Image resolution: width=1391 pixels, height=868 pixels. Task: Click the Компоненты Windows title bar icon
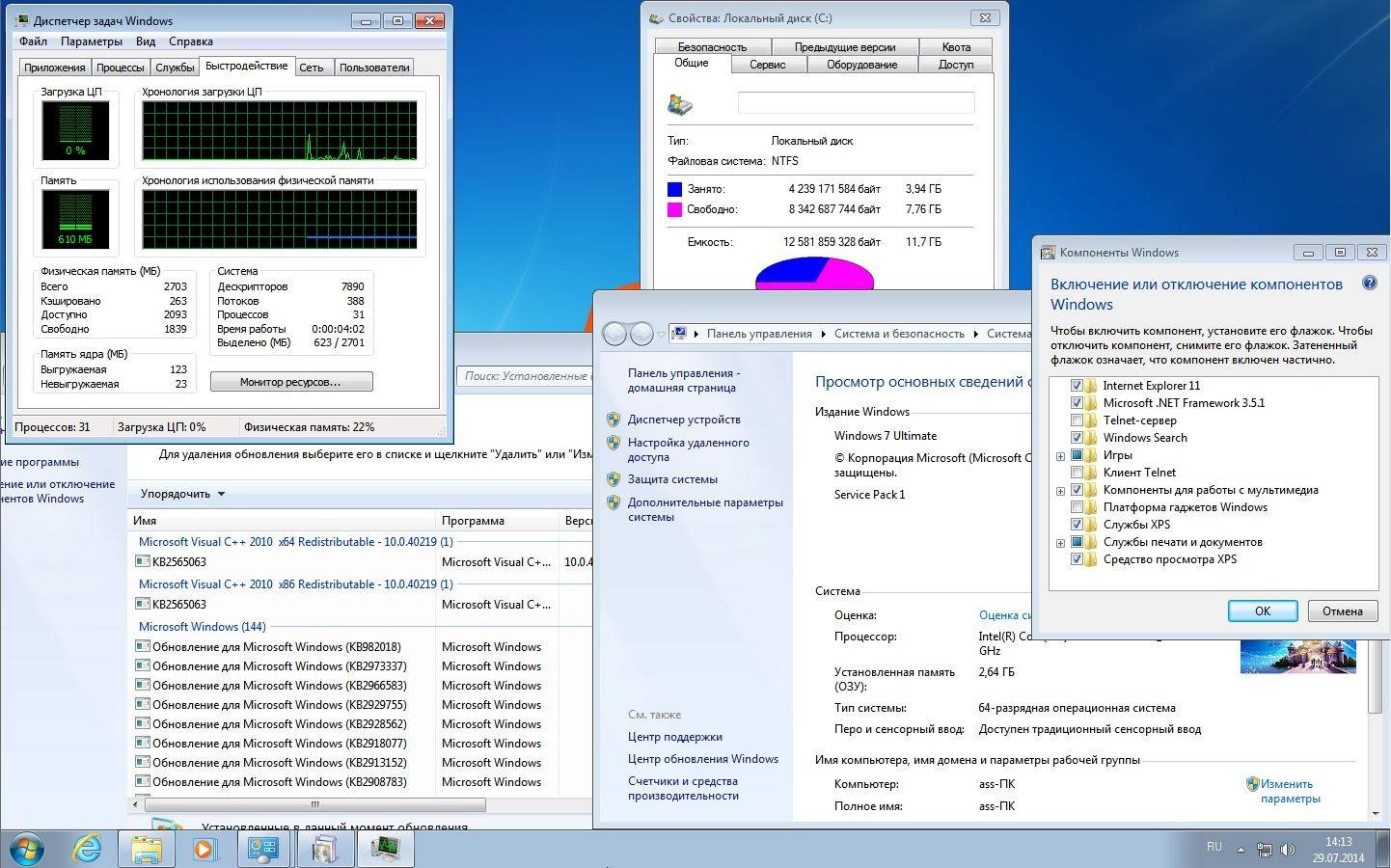[1048, 253]
